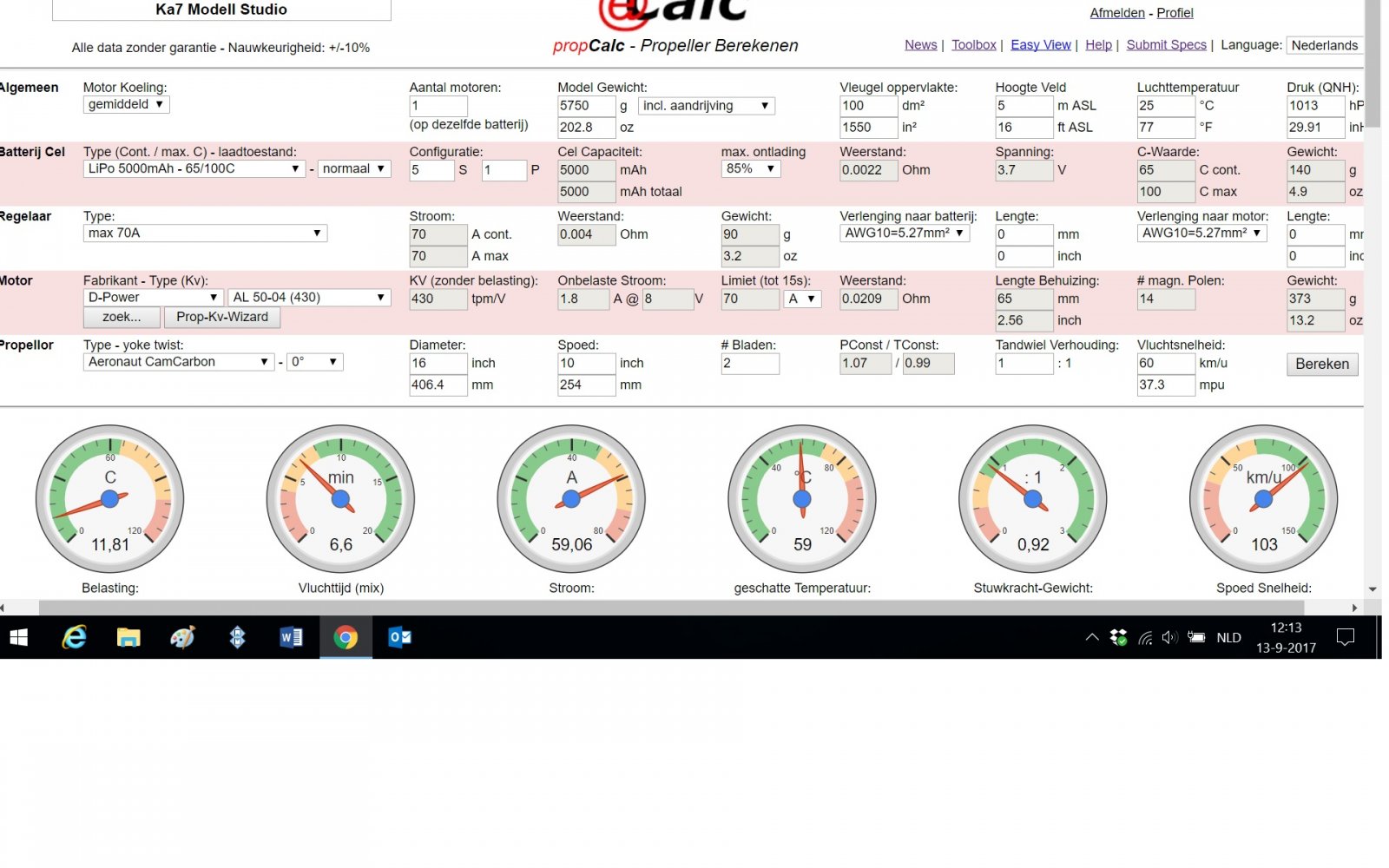The image size is (1389, 868).
Task: Click the Luchttemperatuur °C field
Action: click(x=1166, y=106)
